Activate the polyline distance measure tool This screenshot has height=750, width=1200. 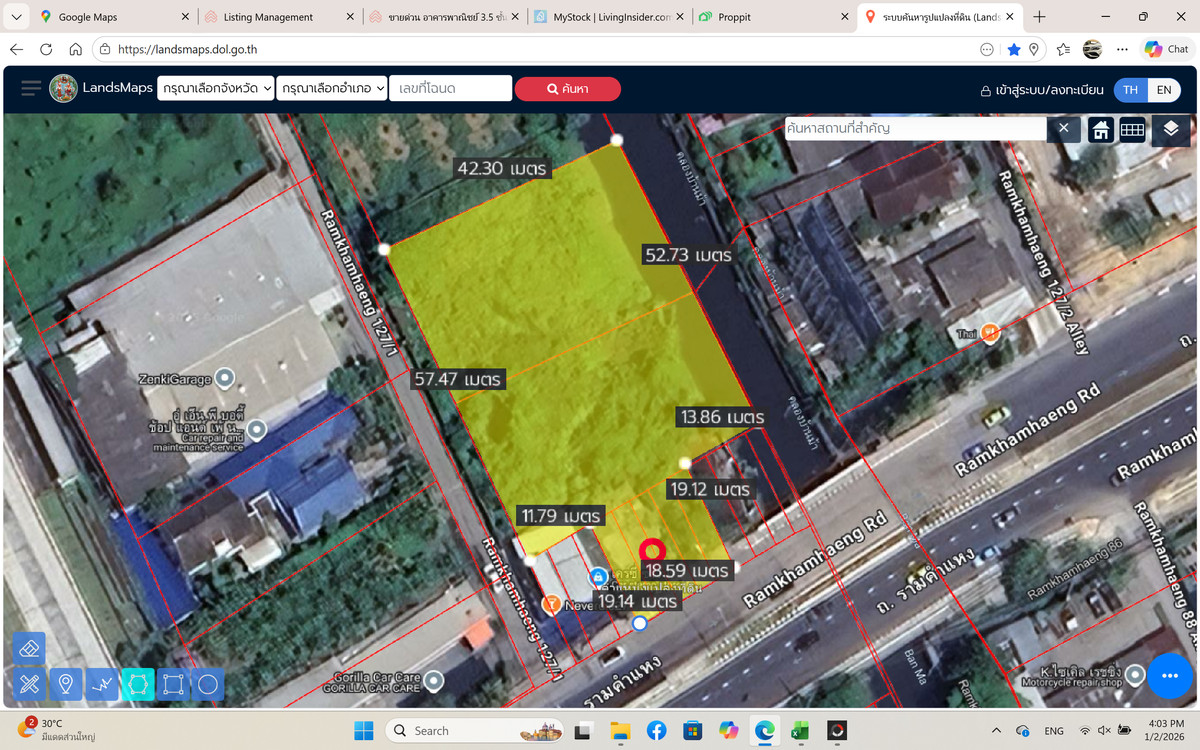click(x=102, y=685)
